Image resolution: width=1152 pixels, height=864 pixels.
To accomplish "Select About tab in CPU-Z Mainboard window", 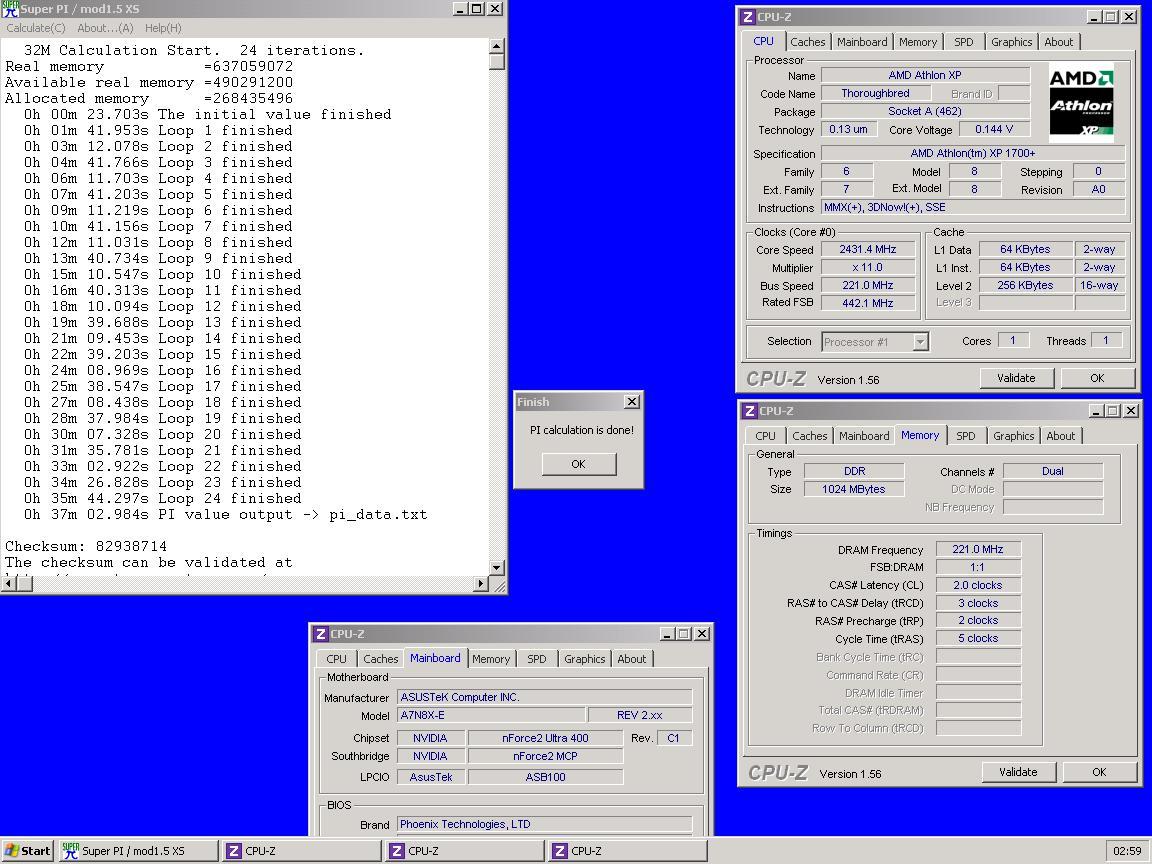I will (x=632, y=659).
